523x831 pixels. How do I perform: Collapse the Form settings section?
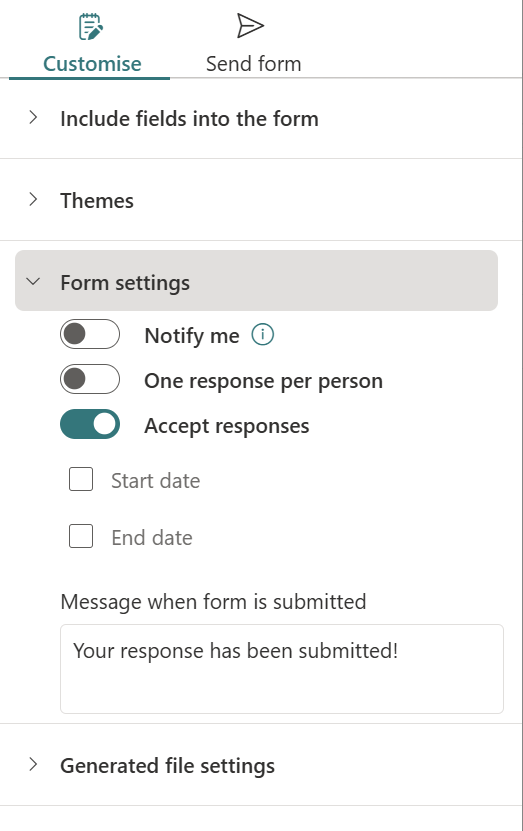click(256, 281)
